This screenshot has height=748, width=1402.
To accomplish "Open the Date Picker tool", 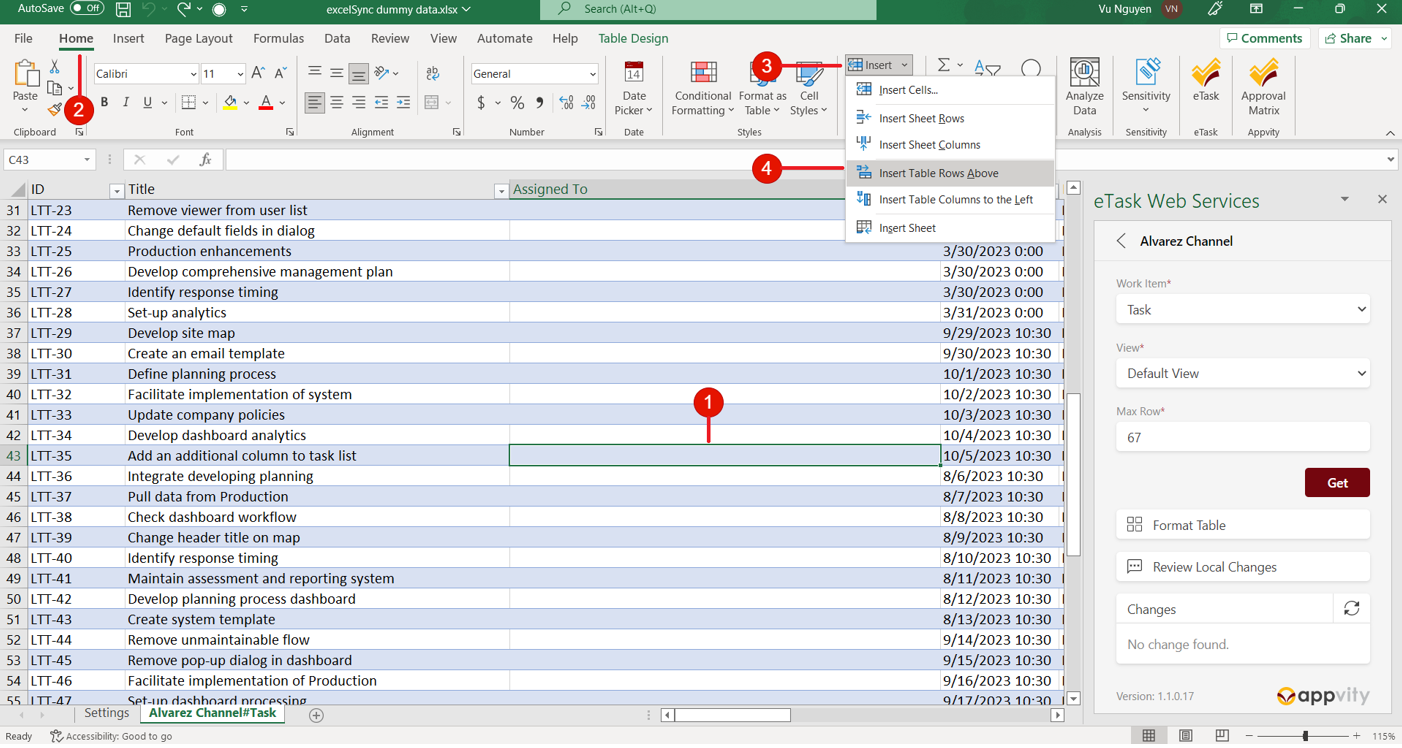I will pyautogui.click(x=633, y=86).
